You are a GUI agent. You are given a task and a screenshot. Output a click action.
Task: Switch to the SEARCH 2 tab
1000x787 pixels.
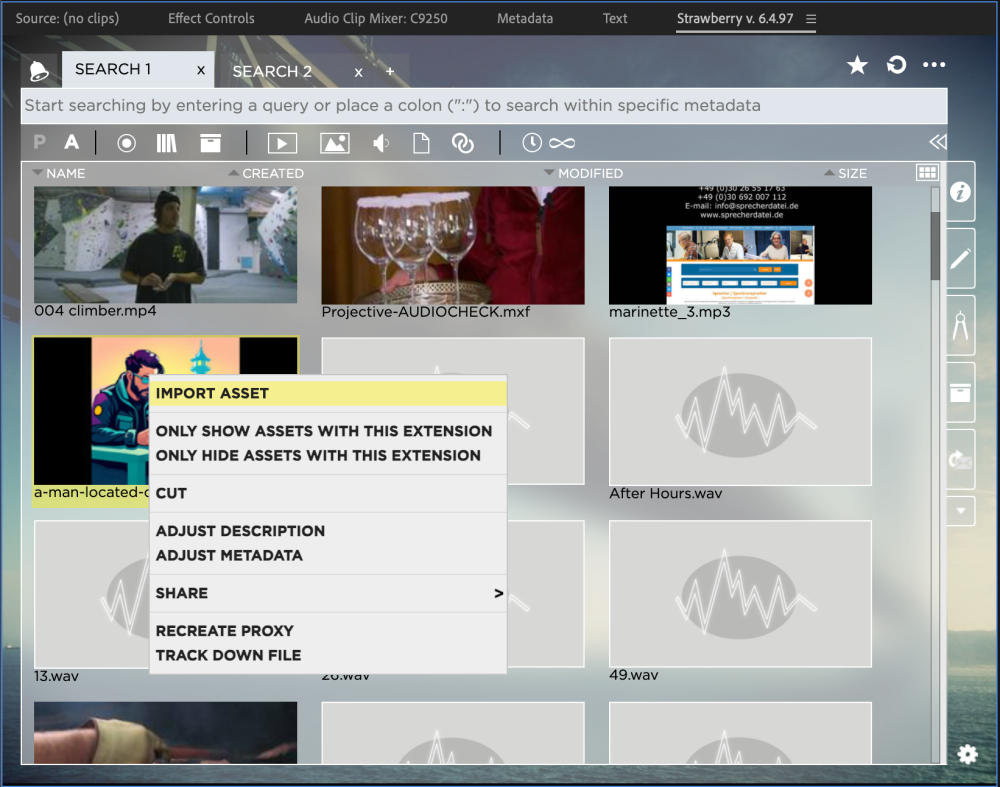coord(272,71)
